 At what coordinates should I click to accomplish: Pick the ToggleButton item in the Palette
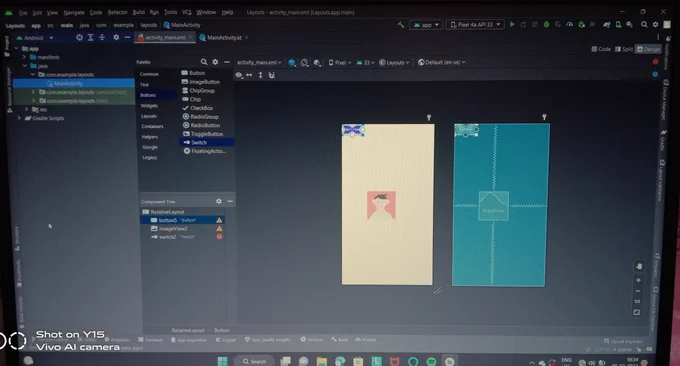point(203,134)
